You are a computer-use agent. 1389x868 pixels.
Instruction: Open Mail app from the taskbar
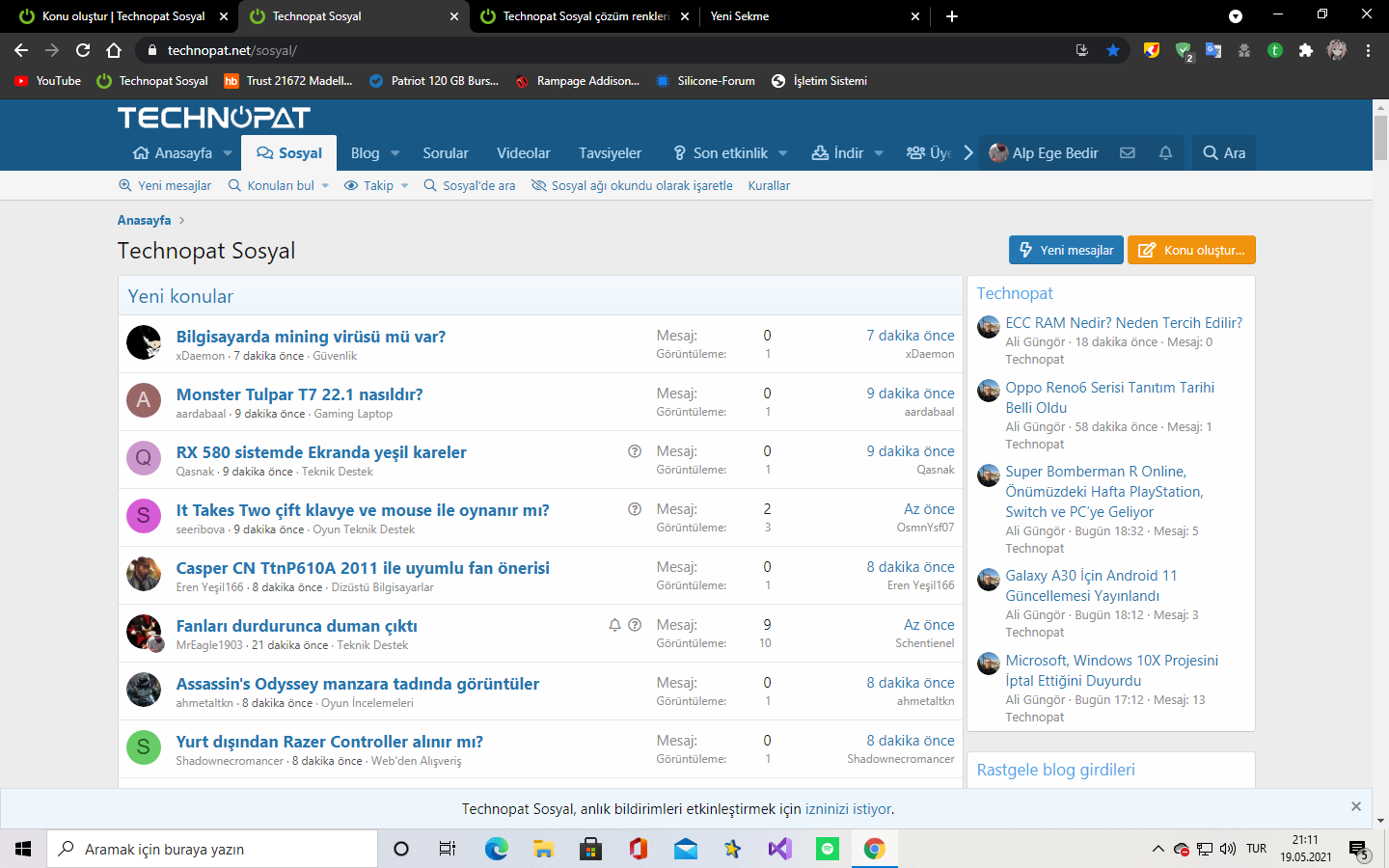(685, 849)
